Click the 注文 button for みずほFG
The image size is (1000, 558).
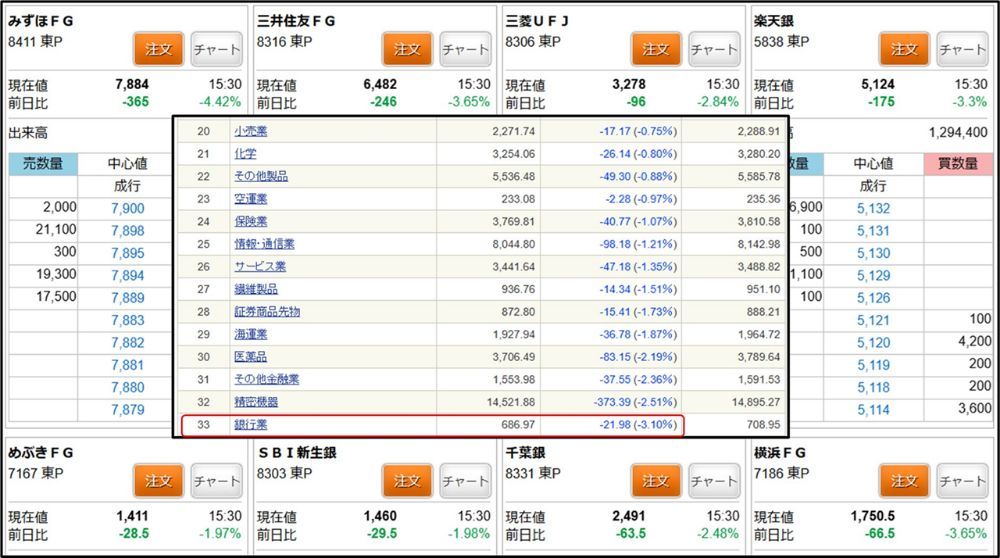click(159, 49)
